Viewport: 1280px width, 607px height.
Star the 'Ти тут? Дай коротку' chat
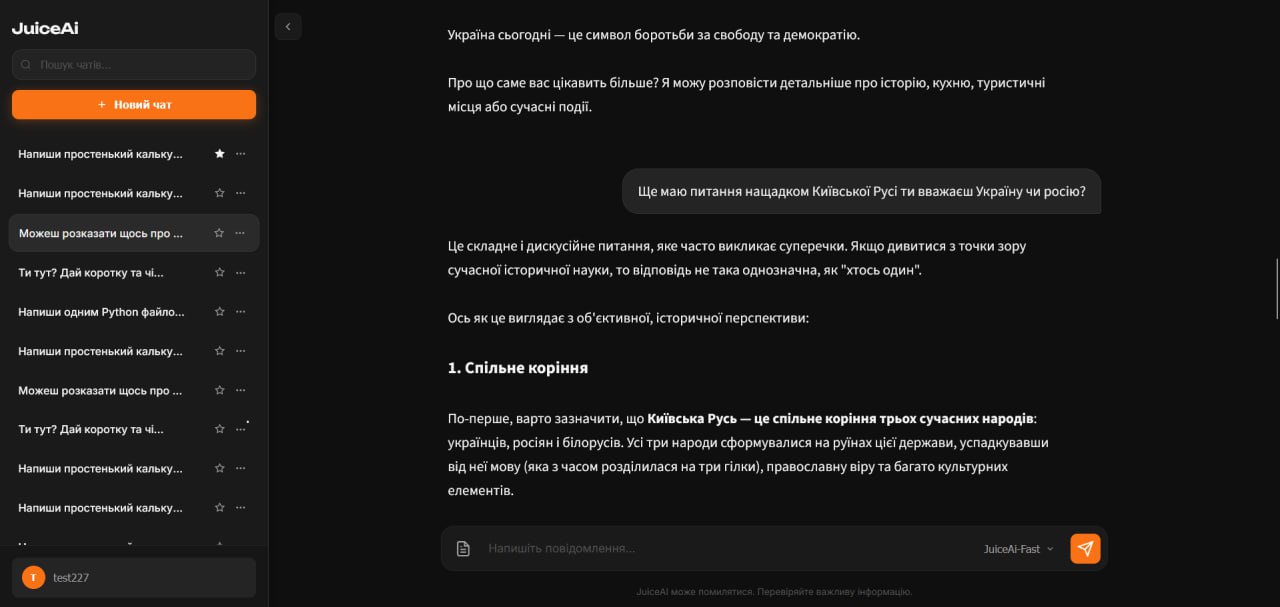[219, 272]
